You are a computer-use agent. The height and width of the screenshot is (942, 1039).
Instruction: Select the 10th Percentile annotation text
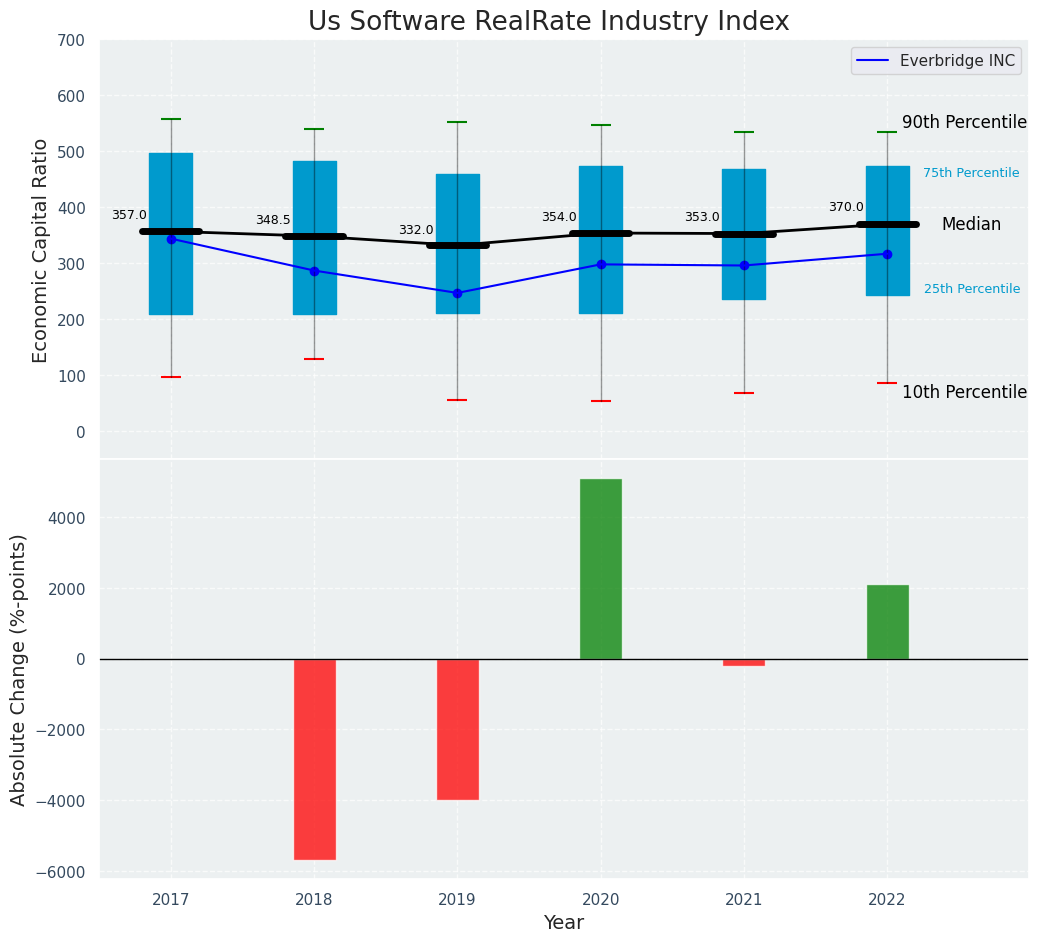click(964, 392)
